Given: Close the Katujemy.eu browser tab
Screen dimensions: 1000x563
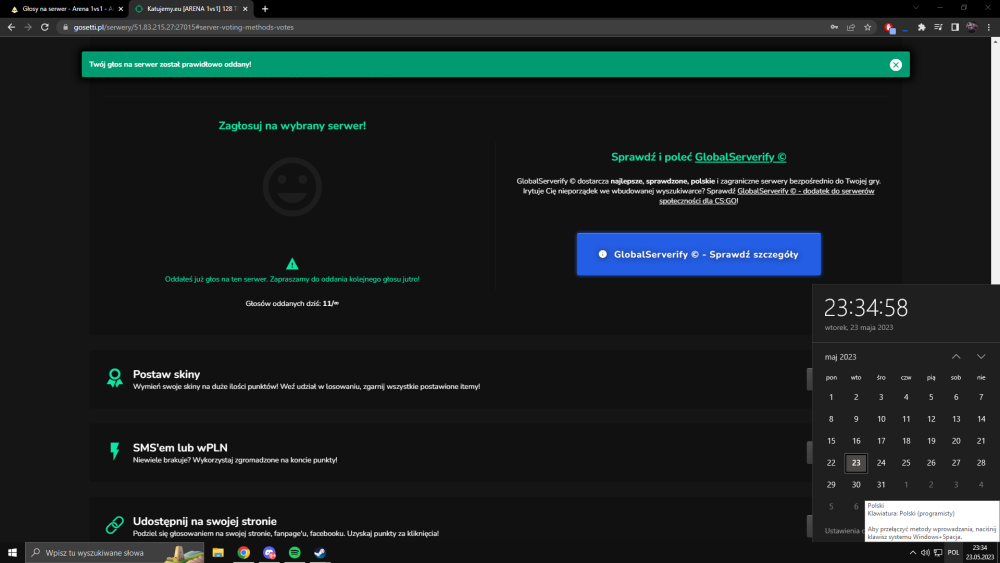Looking at the screenshot, I should coord(245,9).
